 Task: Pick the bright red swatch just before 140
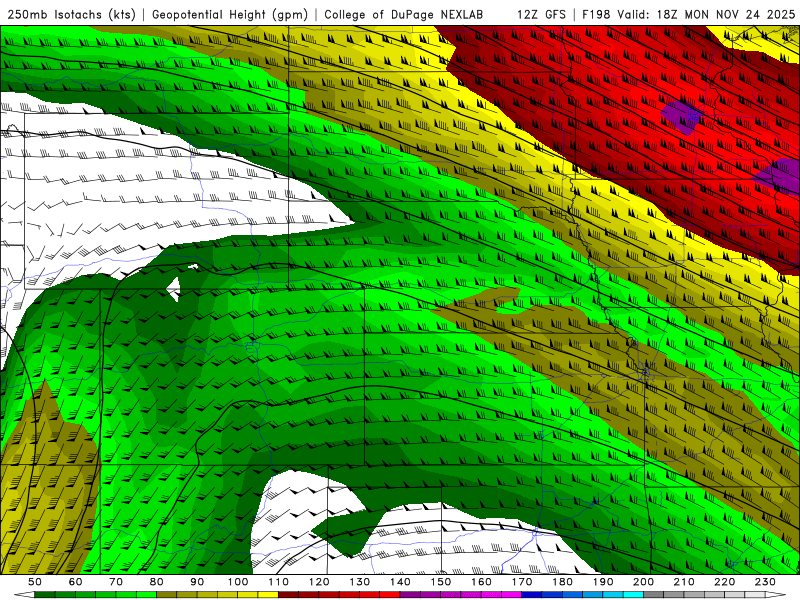[390, 594]
